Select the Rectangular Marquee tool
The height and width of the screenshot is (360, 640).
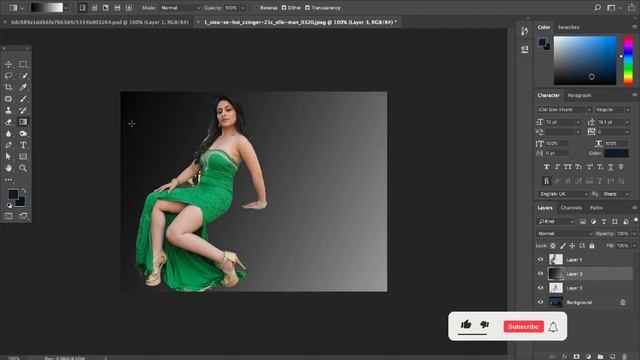pyautogui.click(x=23, y=64)
